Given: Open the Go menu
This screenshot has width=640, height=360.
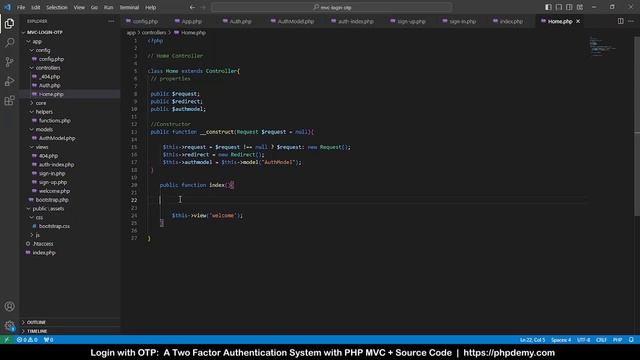Looking at the screenshot, I should point(94,7).
